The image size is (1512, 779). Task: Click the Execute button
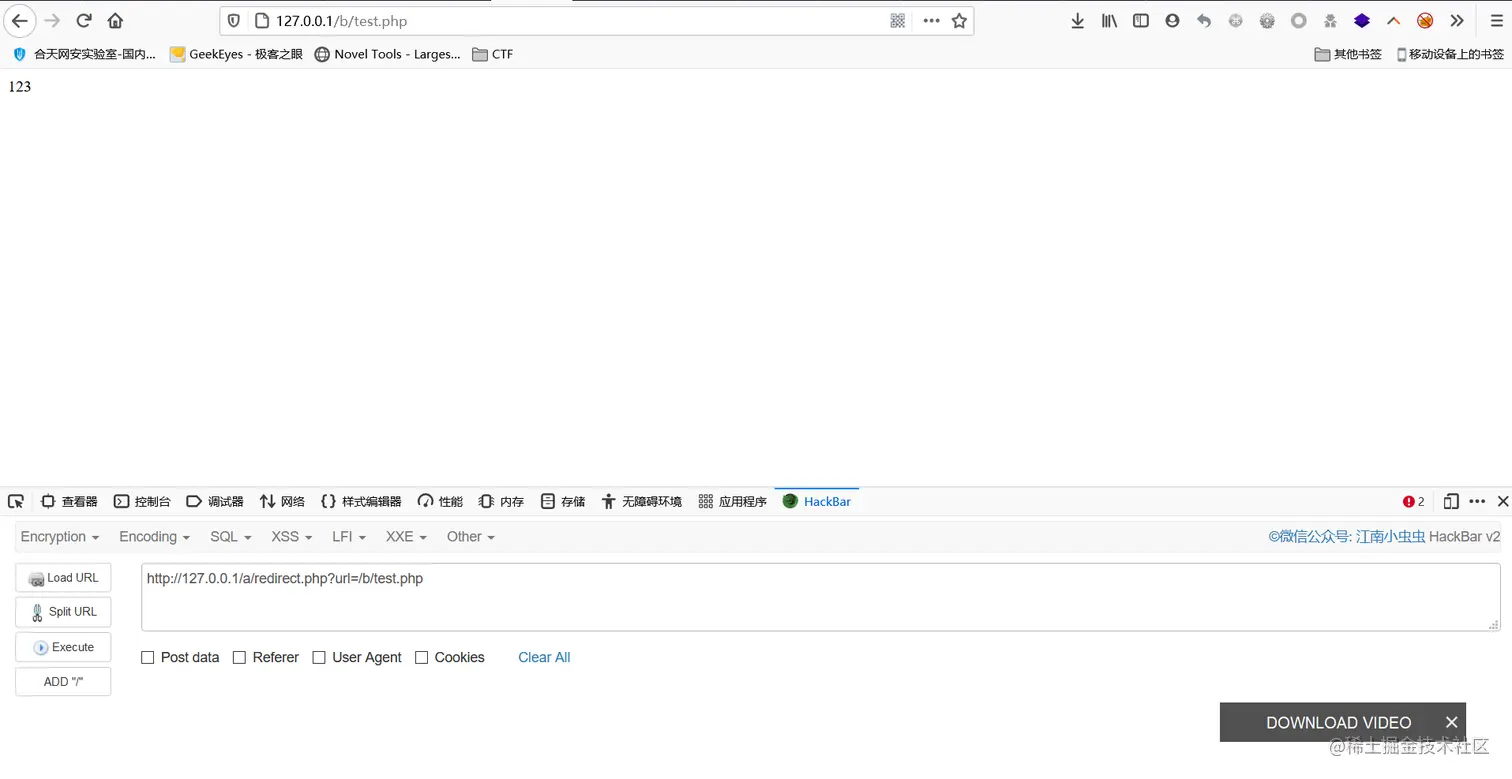coord(63,647)
